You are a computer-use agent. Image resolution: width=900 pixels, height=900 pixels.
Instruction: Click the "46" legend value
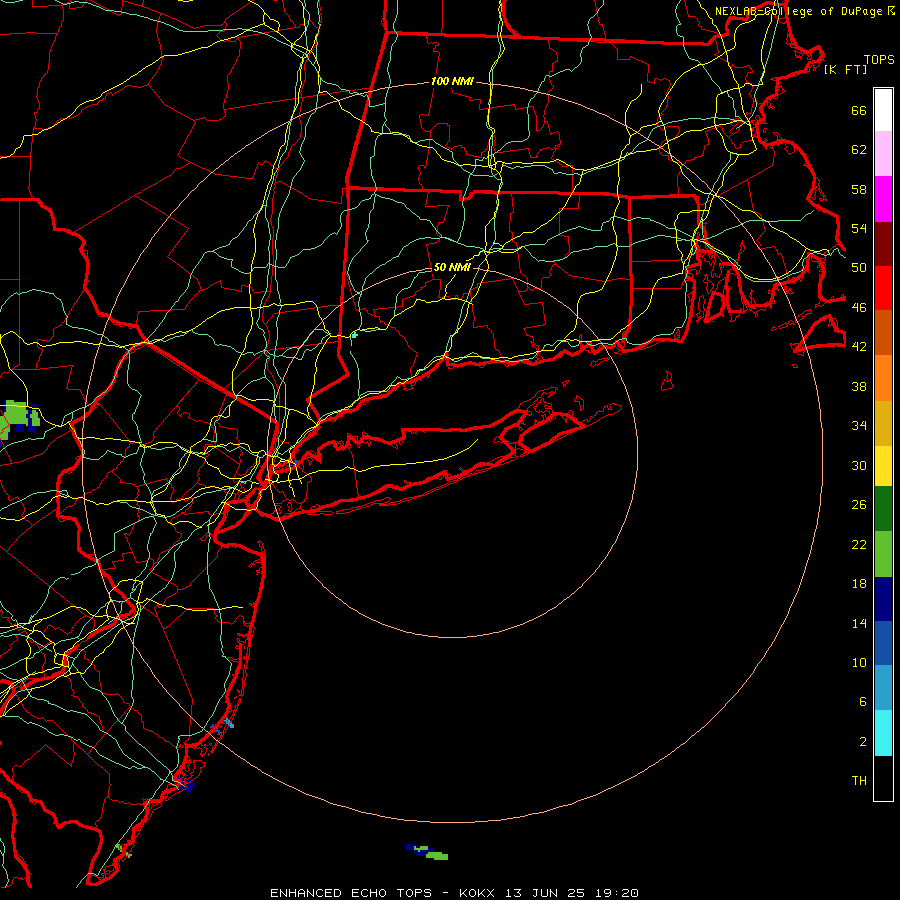click(x=859, y=308)
